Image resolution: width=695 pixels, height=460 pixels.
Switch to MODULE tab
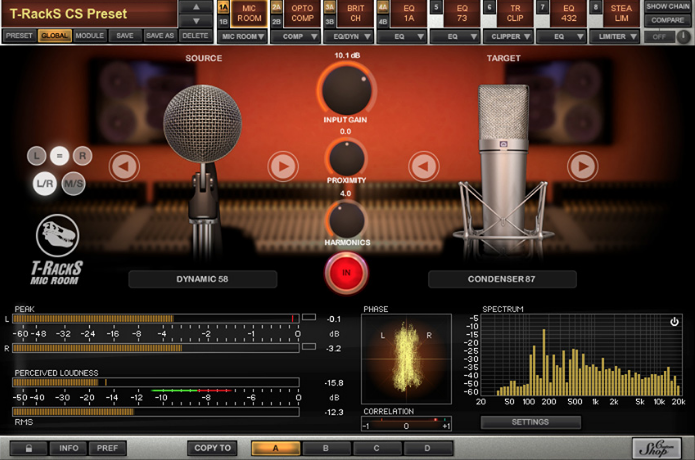point(90,35)
